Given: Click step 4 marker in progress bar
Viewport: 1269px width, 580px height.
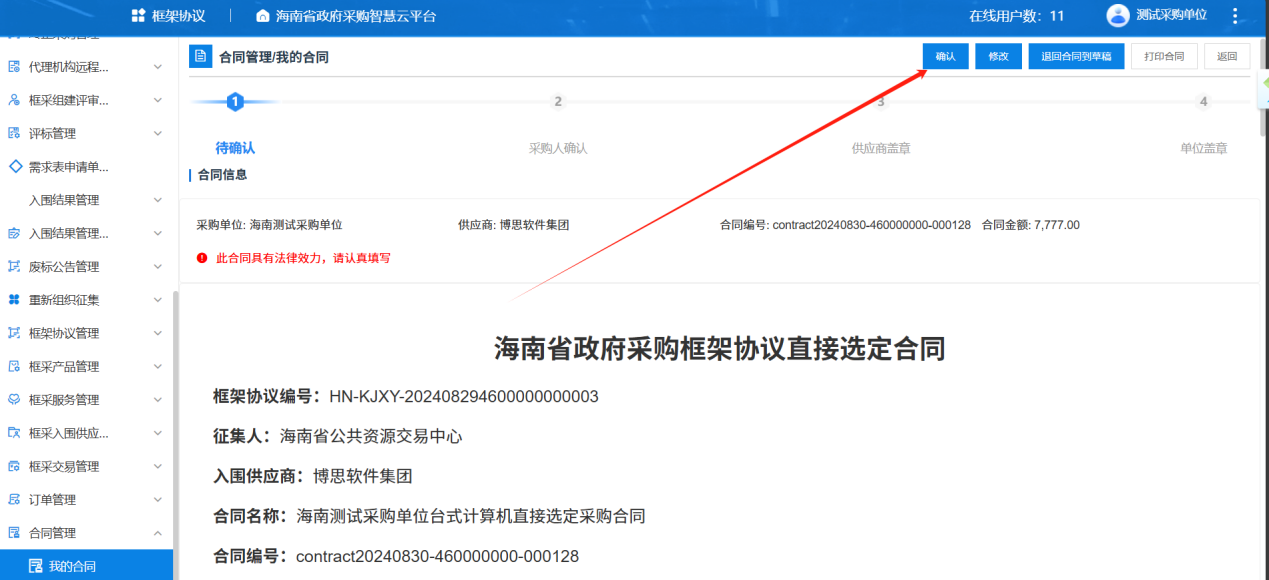Looking at the screenshot, I should [x=1203, y=101].
